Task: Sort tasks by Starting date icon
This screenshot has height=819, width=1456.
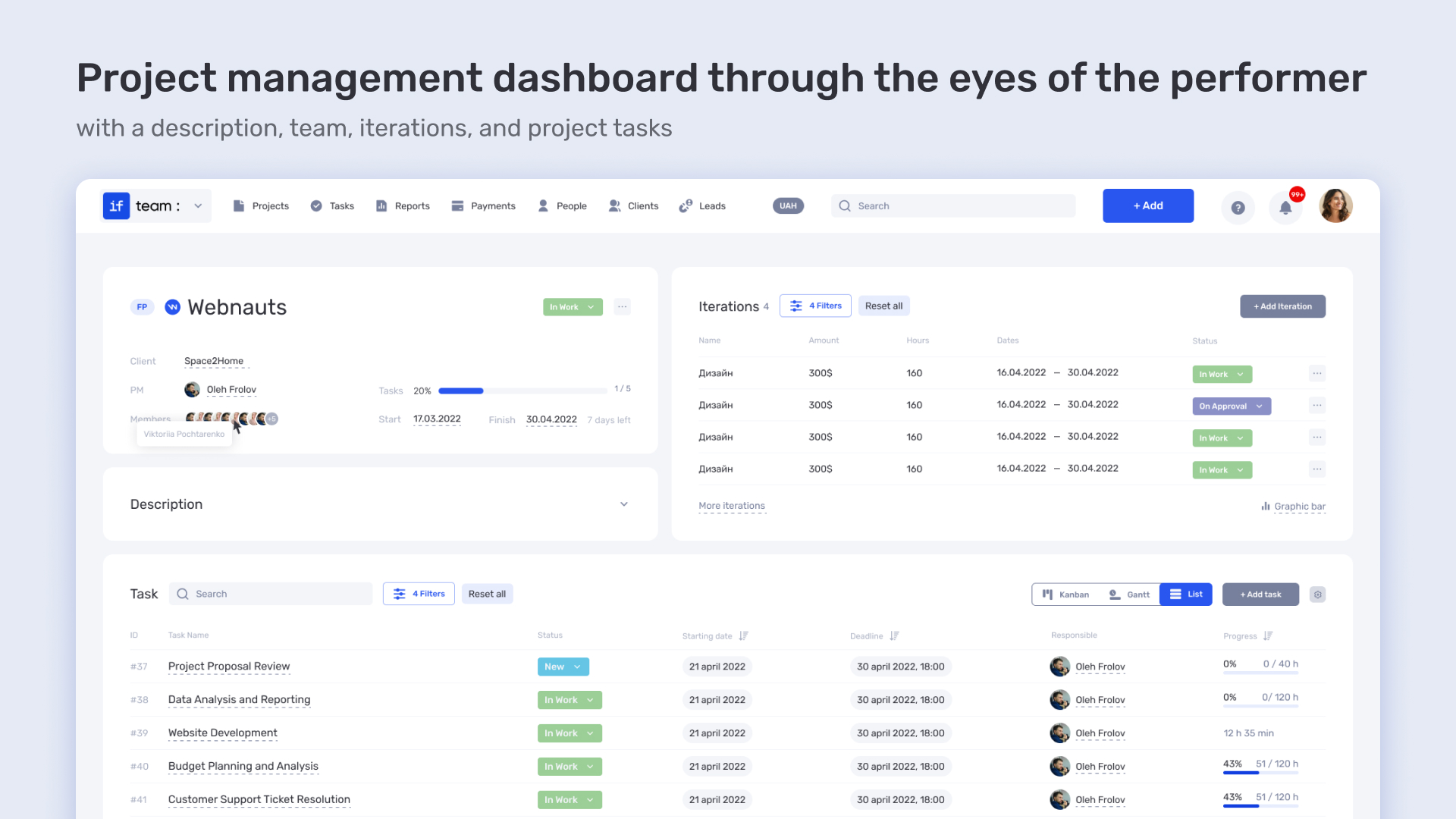Action: point(743,636)
